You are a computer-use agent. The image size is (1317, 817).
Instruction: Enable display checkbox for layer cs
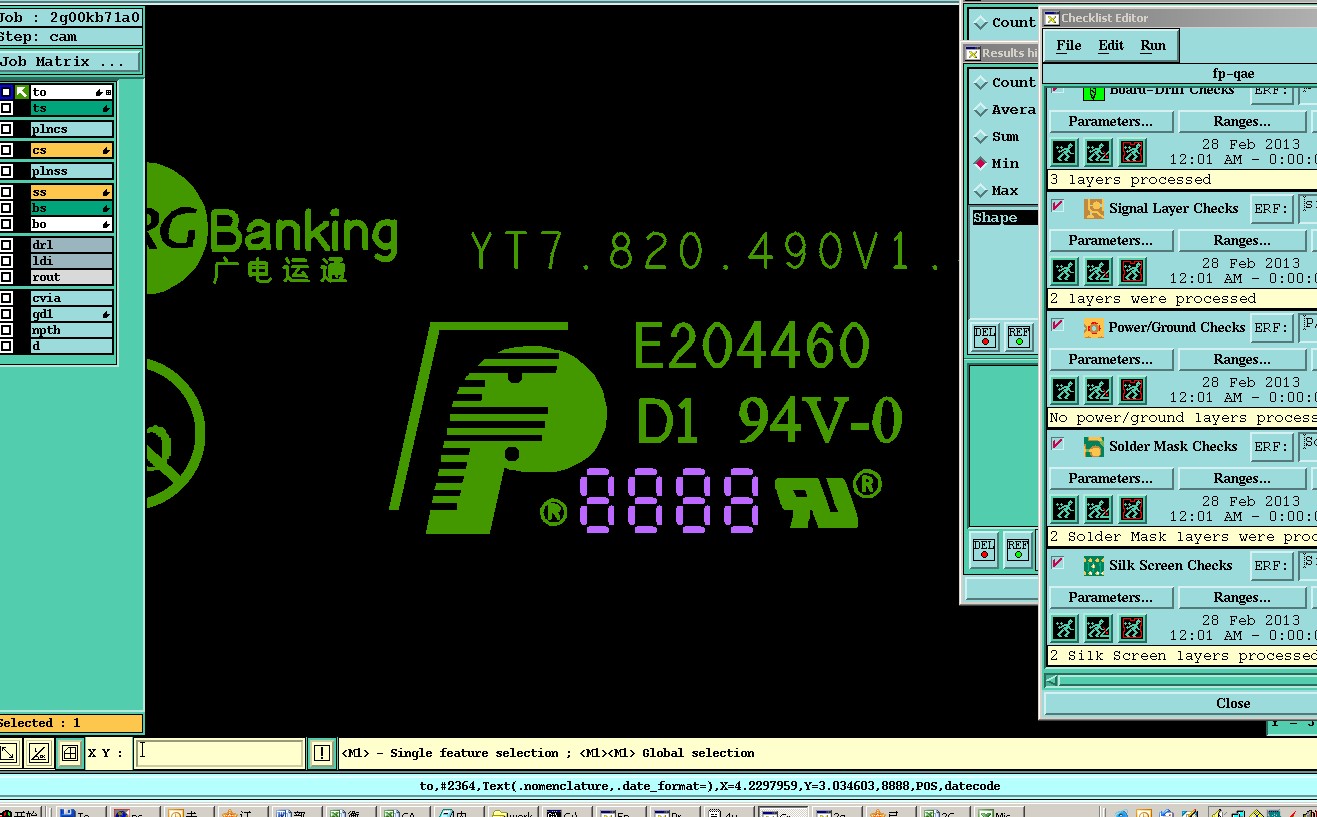7,150
